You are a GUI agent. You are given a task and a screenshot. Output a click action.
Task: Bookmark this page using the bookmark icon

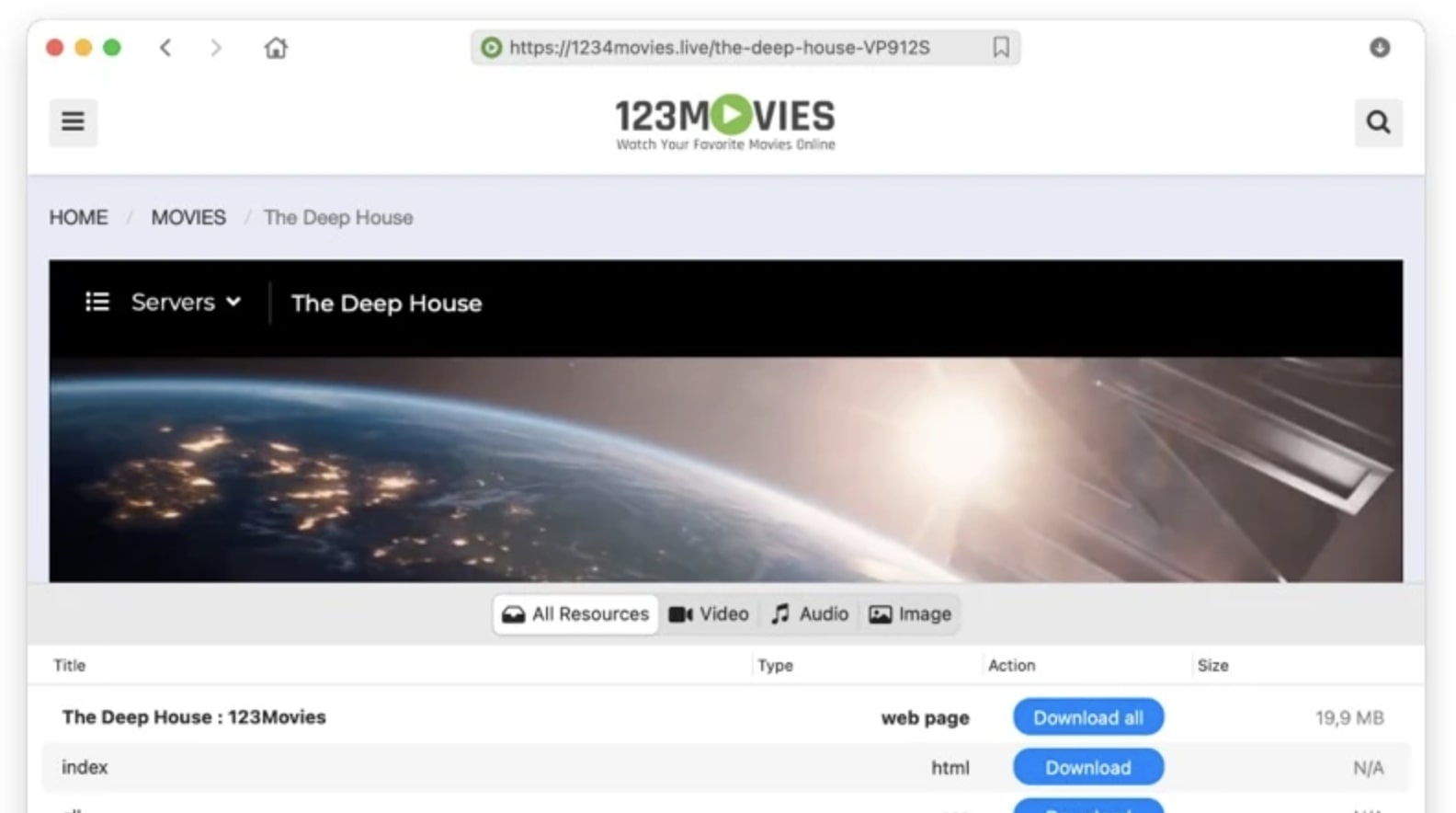1001,47
